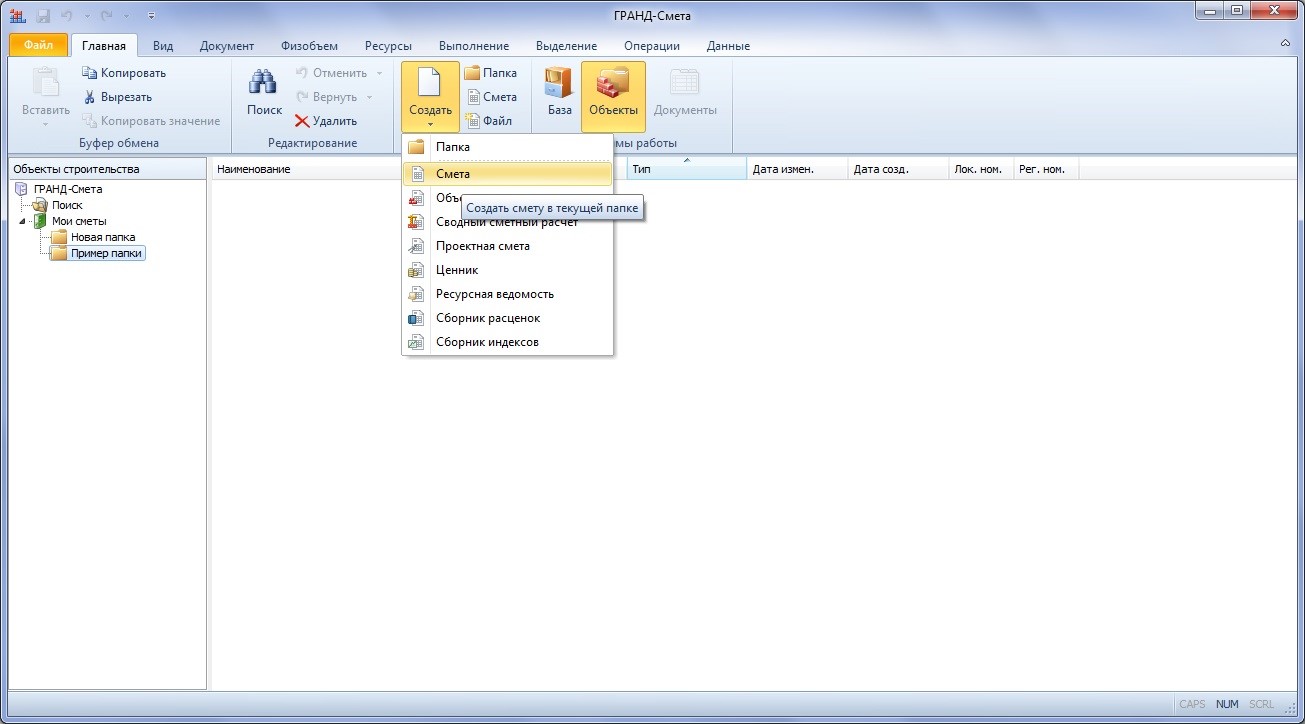
Task: Click the small Папка button in the ribbon
Action: 491,73
